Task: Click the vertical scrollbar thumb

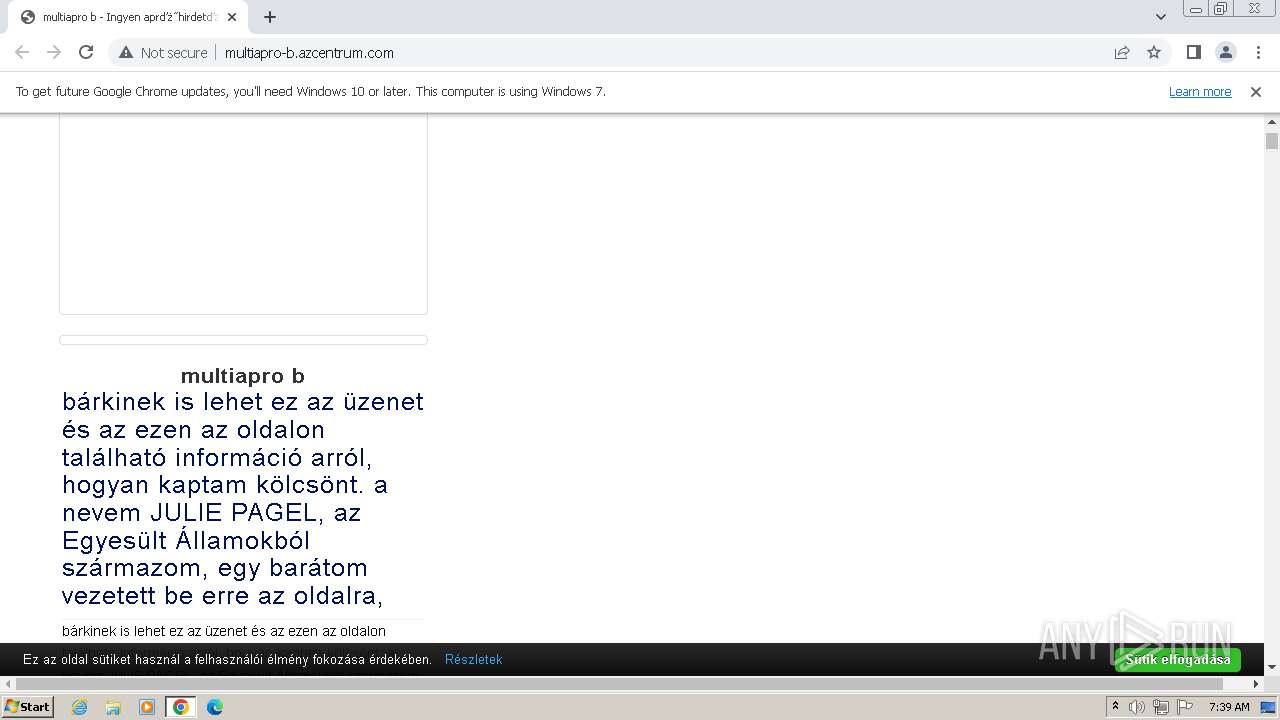Action: pyautogui.click(x=1272, y=141)
